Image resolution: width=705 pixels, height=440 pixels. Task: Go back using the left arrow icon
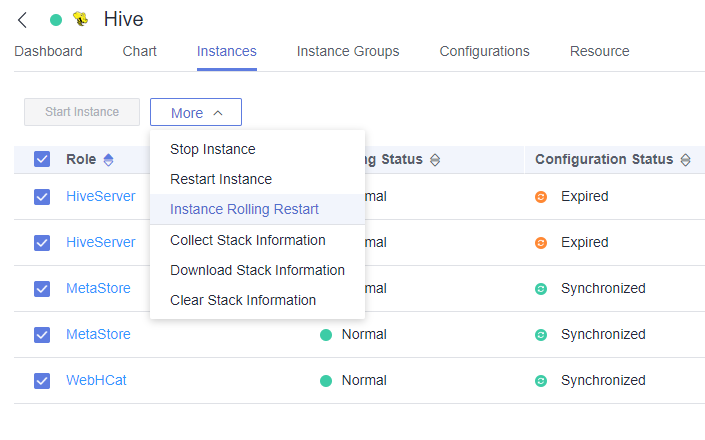22,20
